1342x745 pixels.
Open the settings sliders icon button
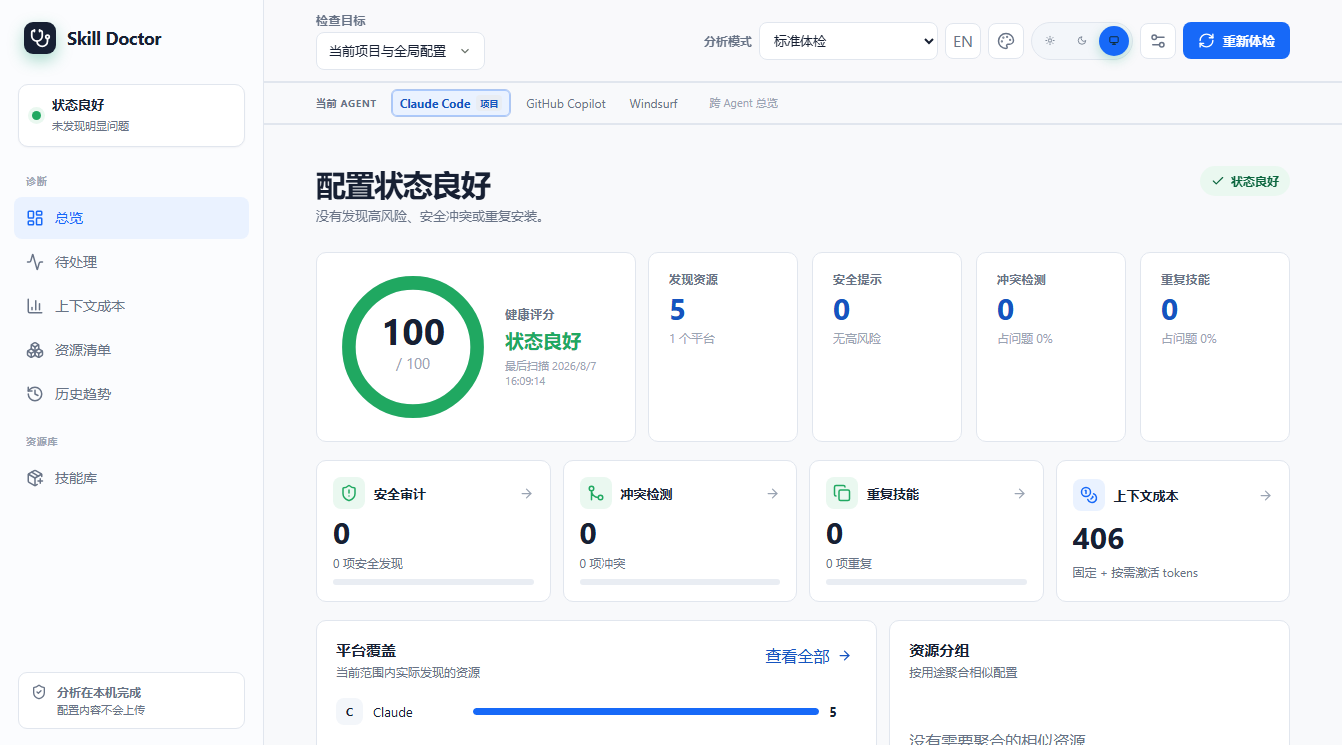[x=1158, y=41]
